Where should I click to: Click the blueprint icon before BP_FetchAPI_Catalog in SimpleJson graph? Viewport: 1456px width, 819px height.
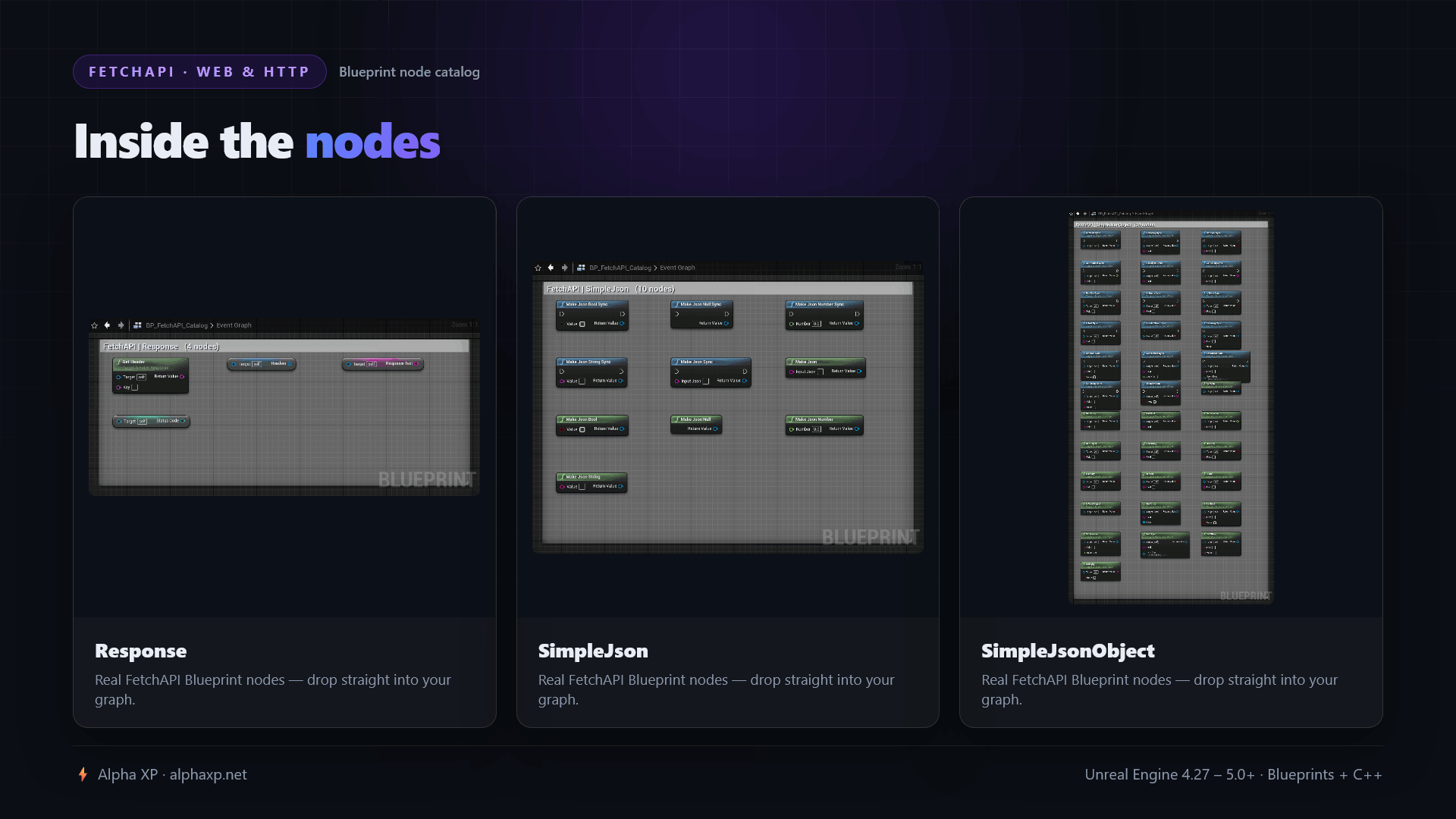[x=582, y=268]
